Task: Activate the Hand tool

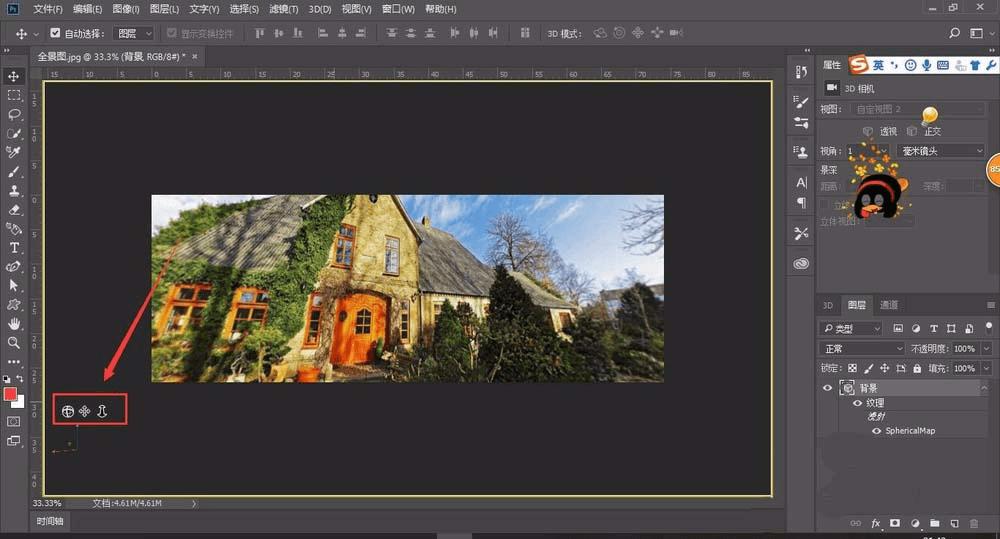Action: pos(14,324)
